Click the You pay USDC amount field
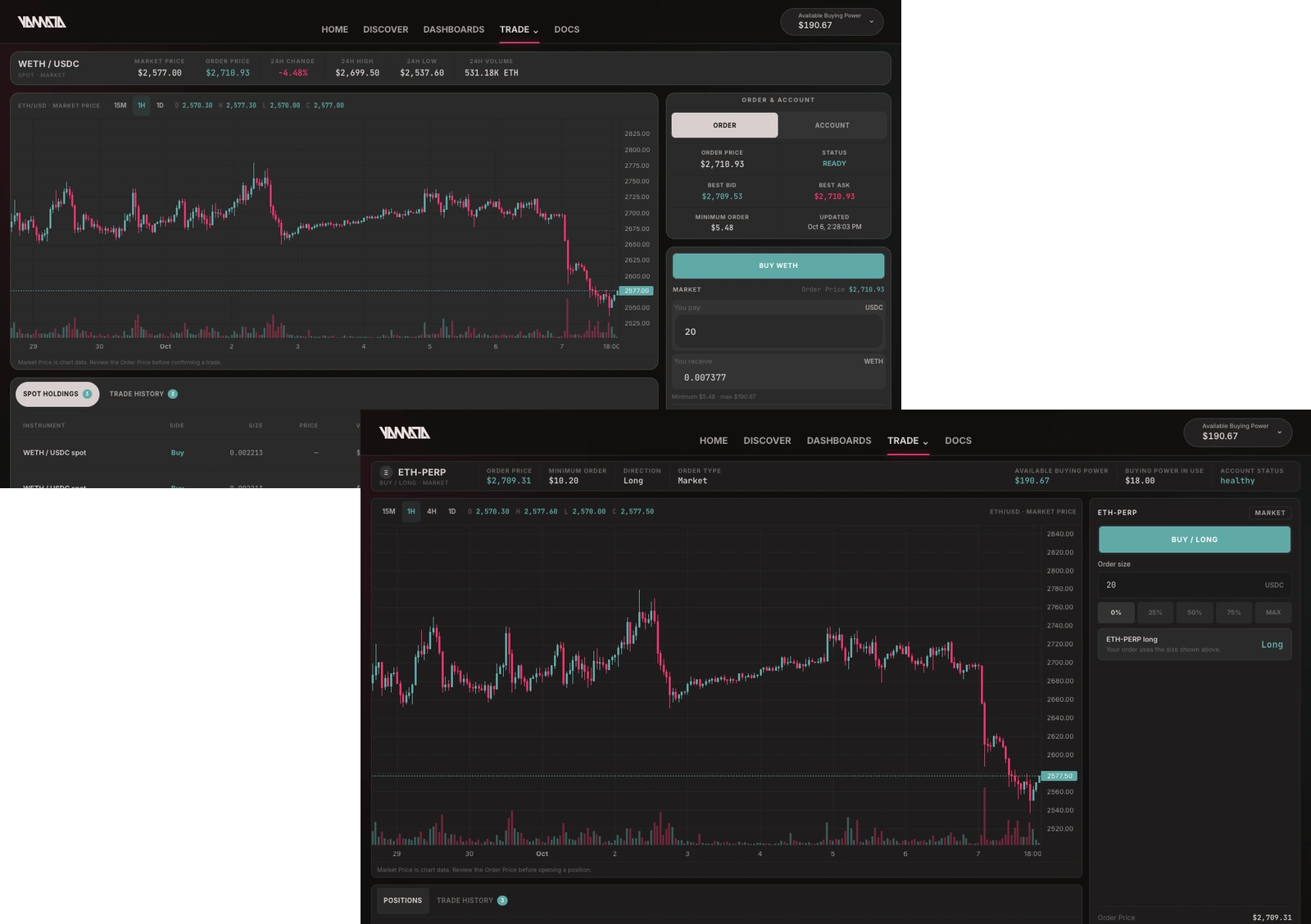The height and width of the screenshot is (924, 1311). click(778, 332)
